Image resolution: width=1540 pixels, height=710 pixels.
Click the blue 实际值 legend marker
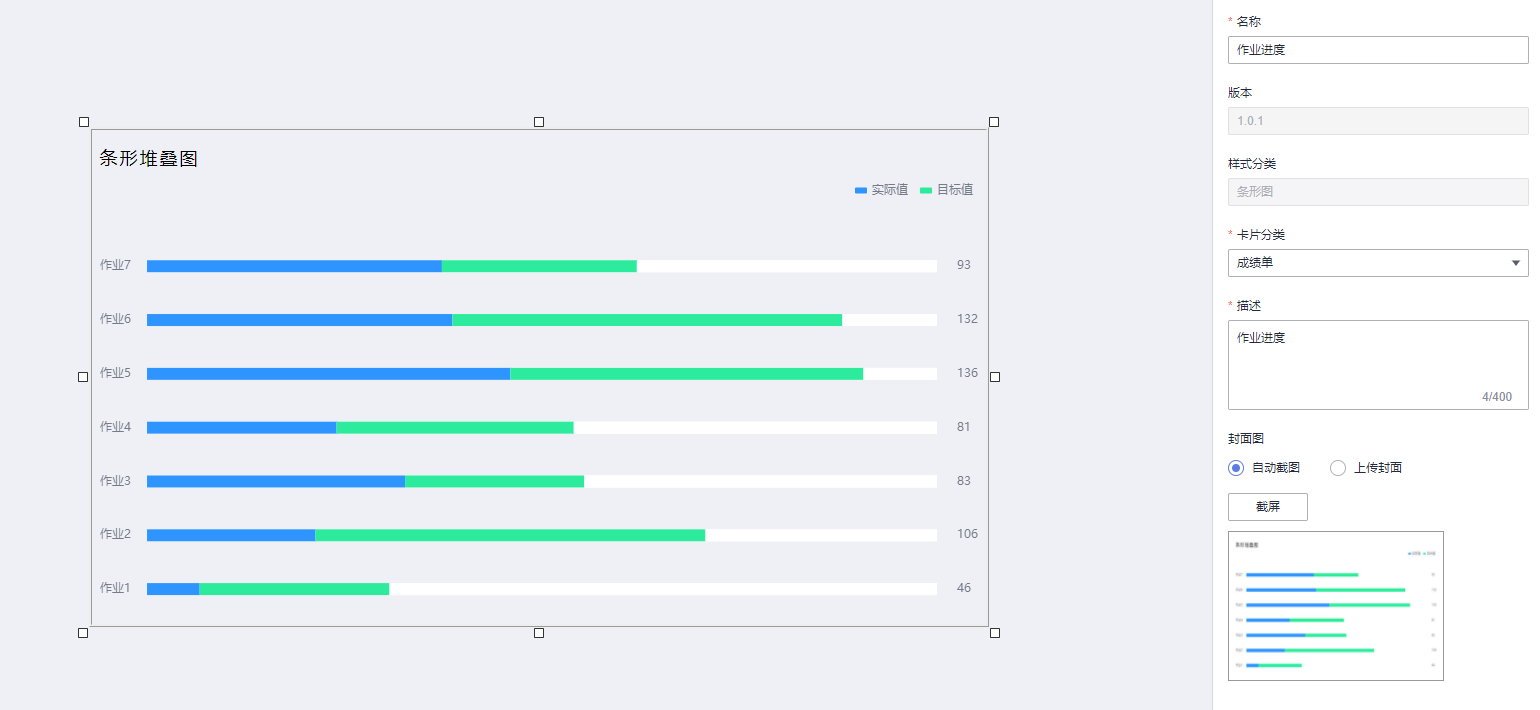tap(861, 190)
